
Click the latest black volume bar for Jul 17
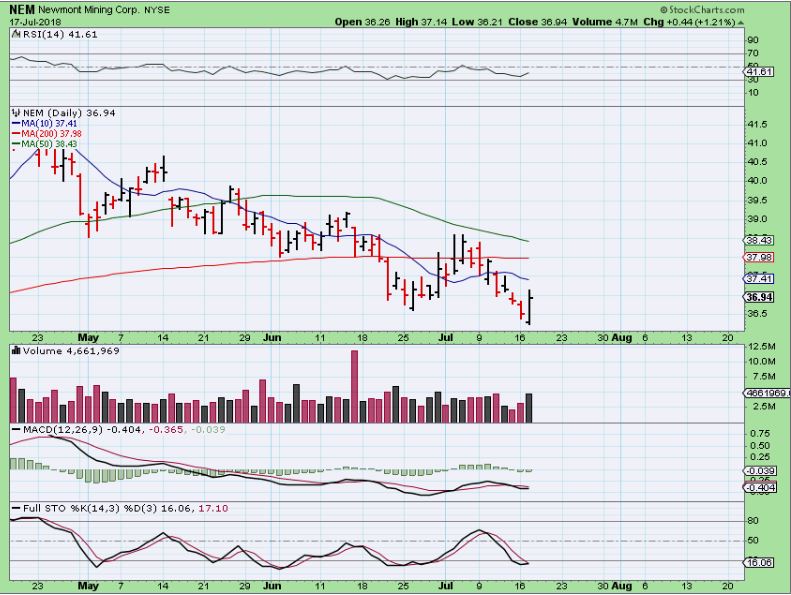(x=529, y=408)
